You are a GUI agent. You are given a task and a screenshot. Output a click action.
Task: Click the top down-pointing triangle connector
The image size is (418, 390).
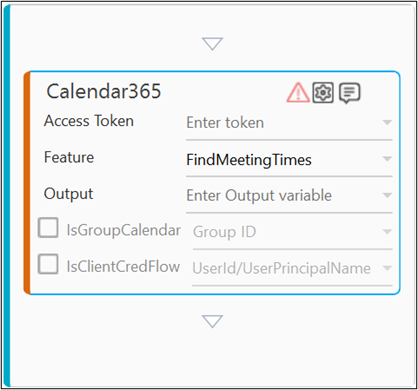tap(212, 44)
